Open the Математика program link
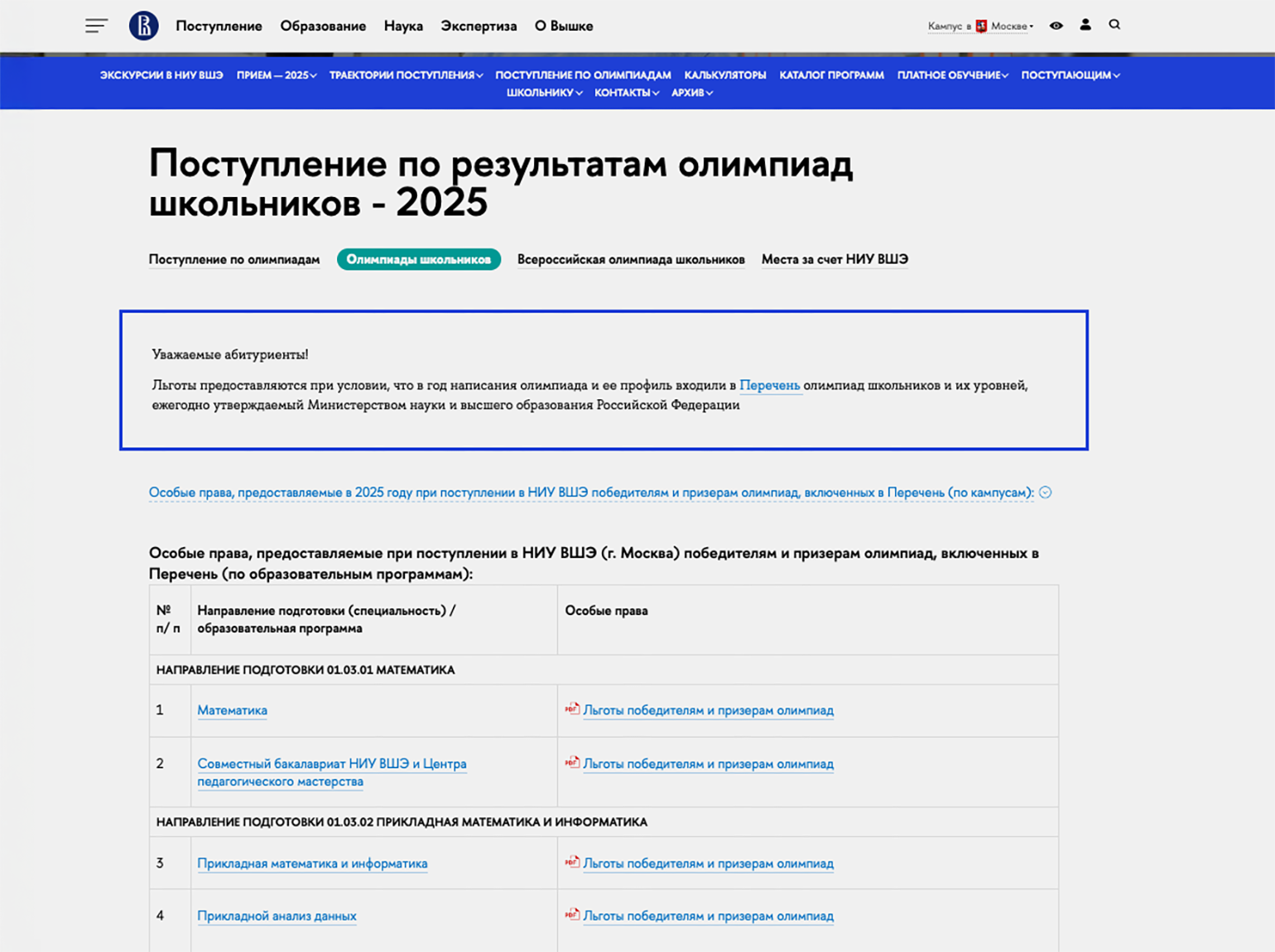The width and height of the screenshot is (1275, 952). pos(232,710)
